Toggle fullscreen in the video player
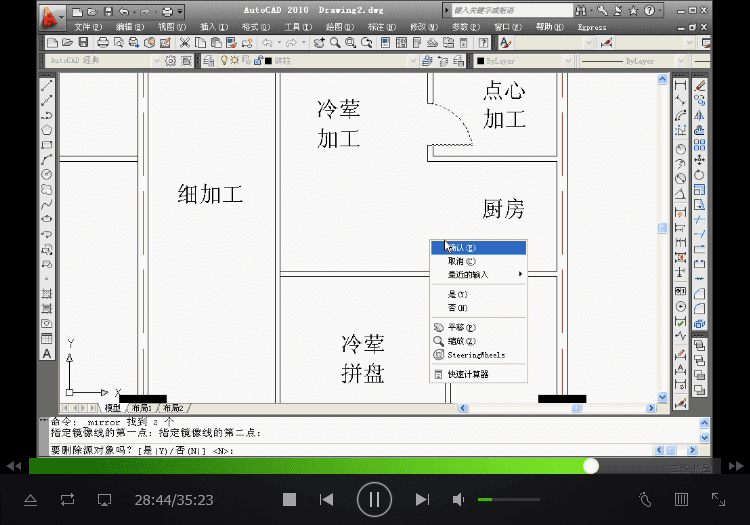 (x=718, y=500)
